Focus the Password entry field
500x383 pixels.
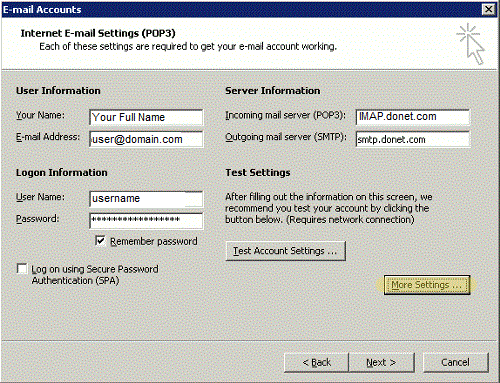[x=146, y=220]
